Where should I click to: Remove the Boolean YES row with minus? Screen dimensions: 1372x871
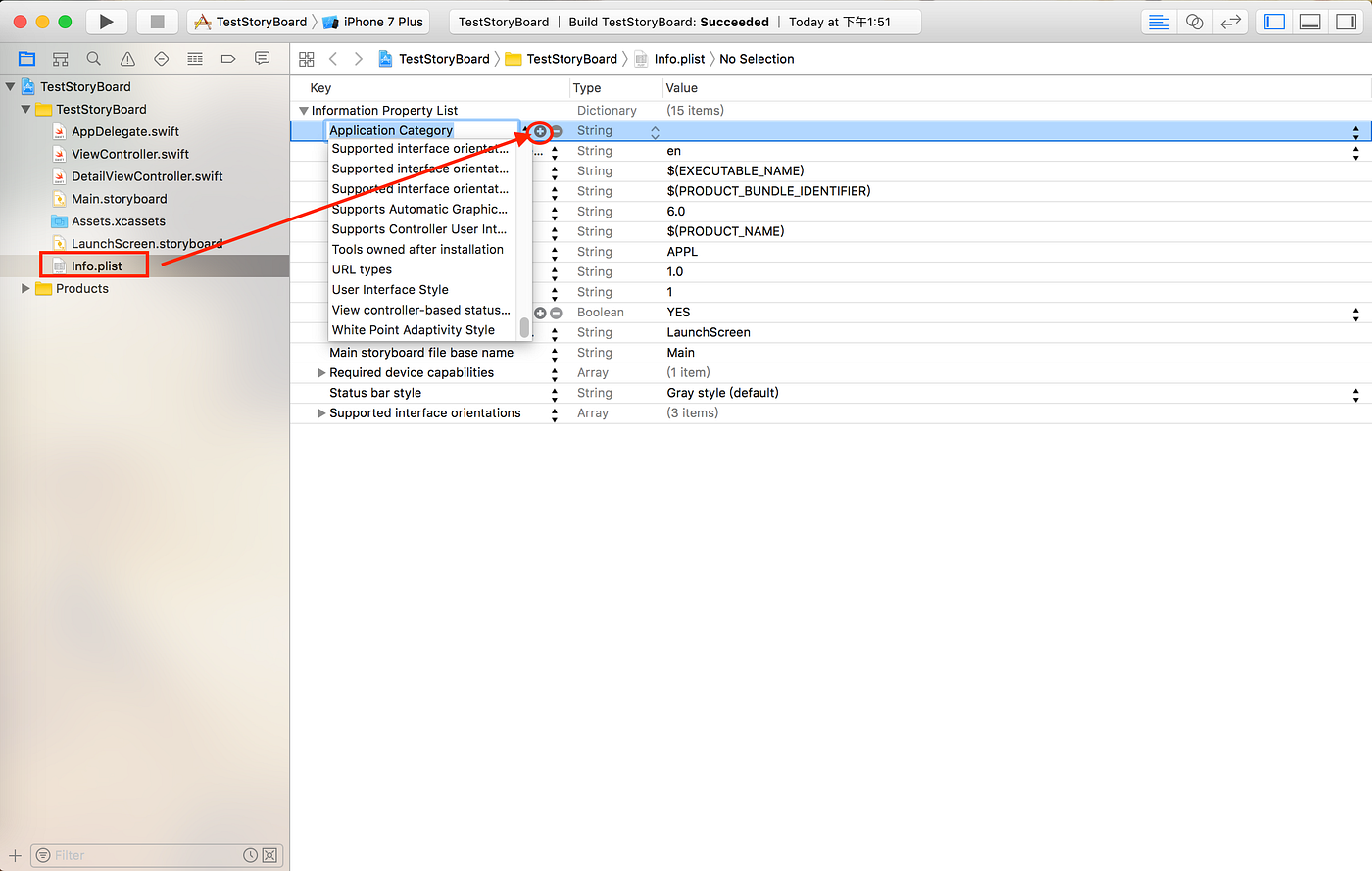[556, 313]
